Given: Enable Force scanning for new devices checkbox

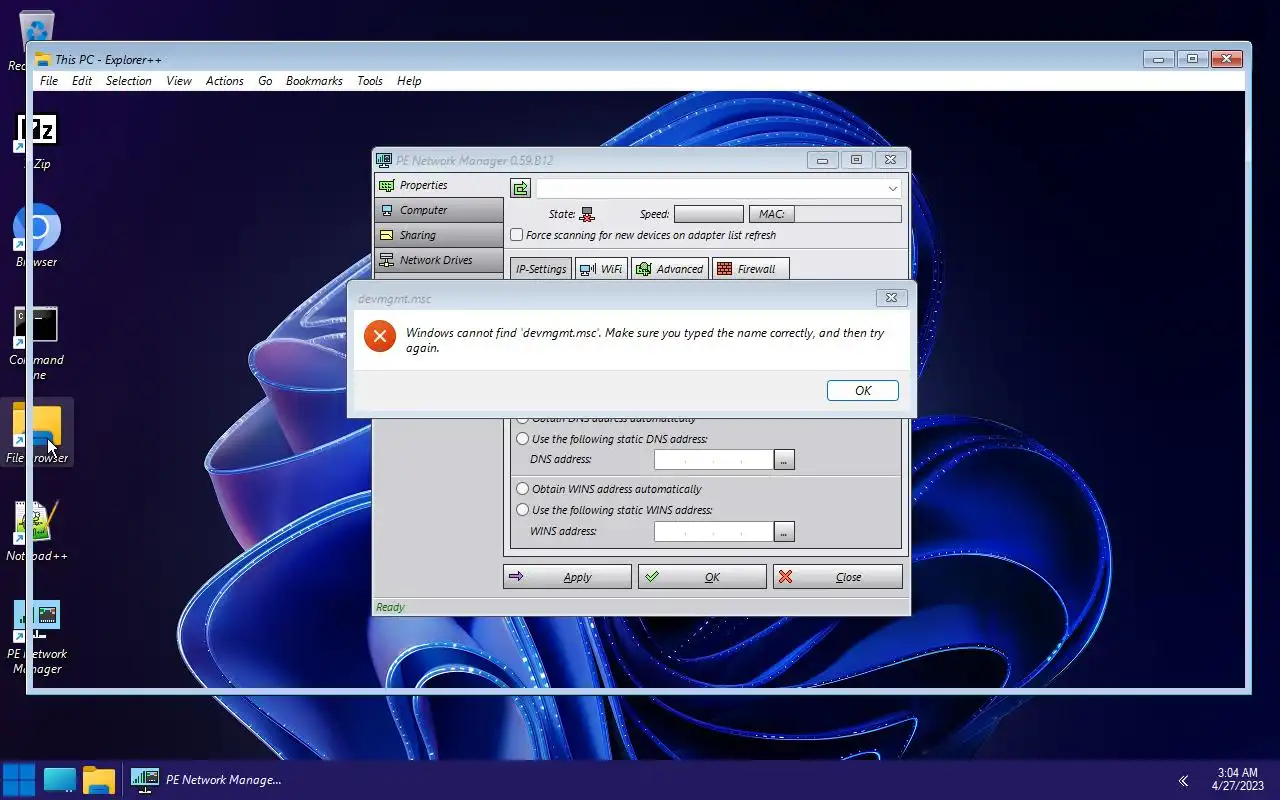Looking at the screenshot, I should (517, 235).
